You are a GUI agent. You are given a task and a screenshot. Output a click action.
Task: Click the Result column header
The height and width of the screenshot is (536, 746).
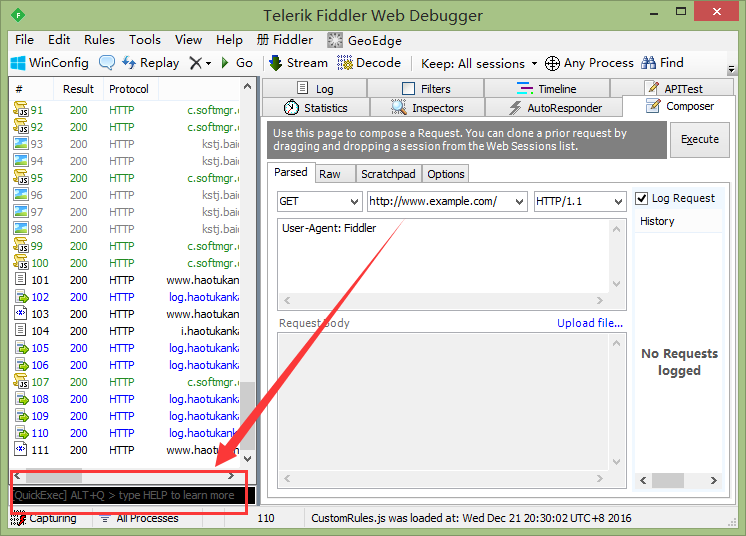pyautogui.click(x=79, y=89)
